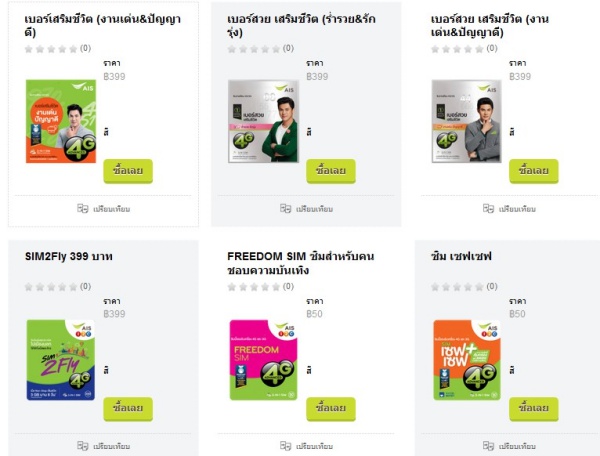The height and width of the screenshot is (456, 600).
Task: Click ซื้อเลย button for FREEDOM SIM
Action: pos(331,409)
